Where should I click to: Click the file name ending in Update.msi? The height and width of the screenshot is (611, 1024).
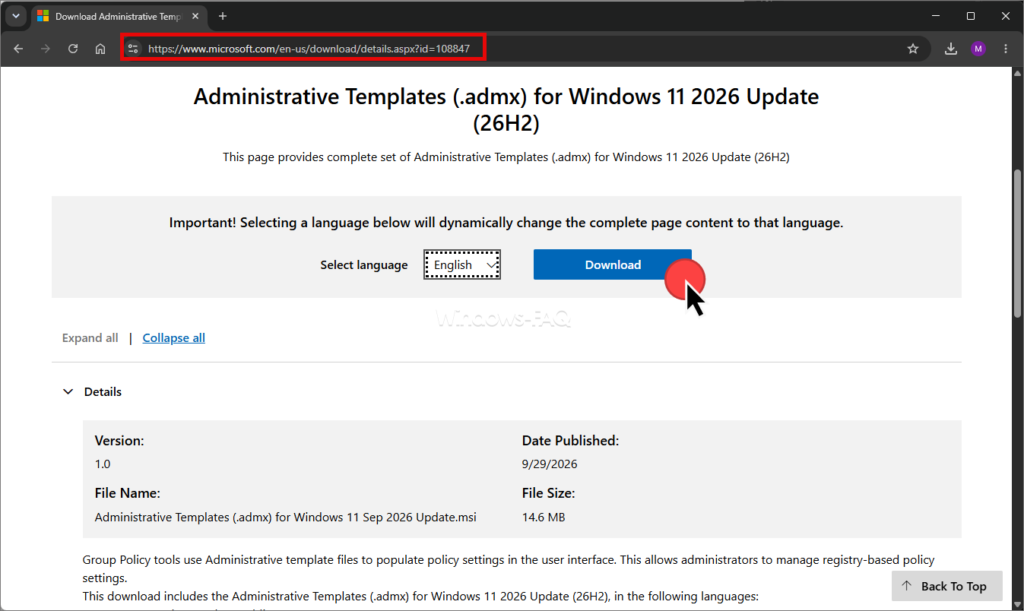285,517
